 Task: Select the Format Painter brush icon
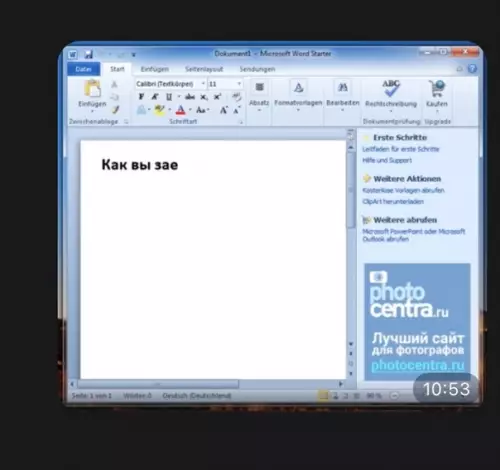[115, 109]
